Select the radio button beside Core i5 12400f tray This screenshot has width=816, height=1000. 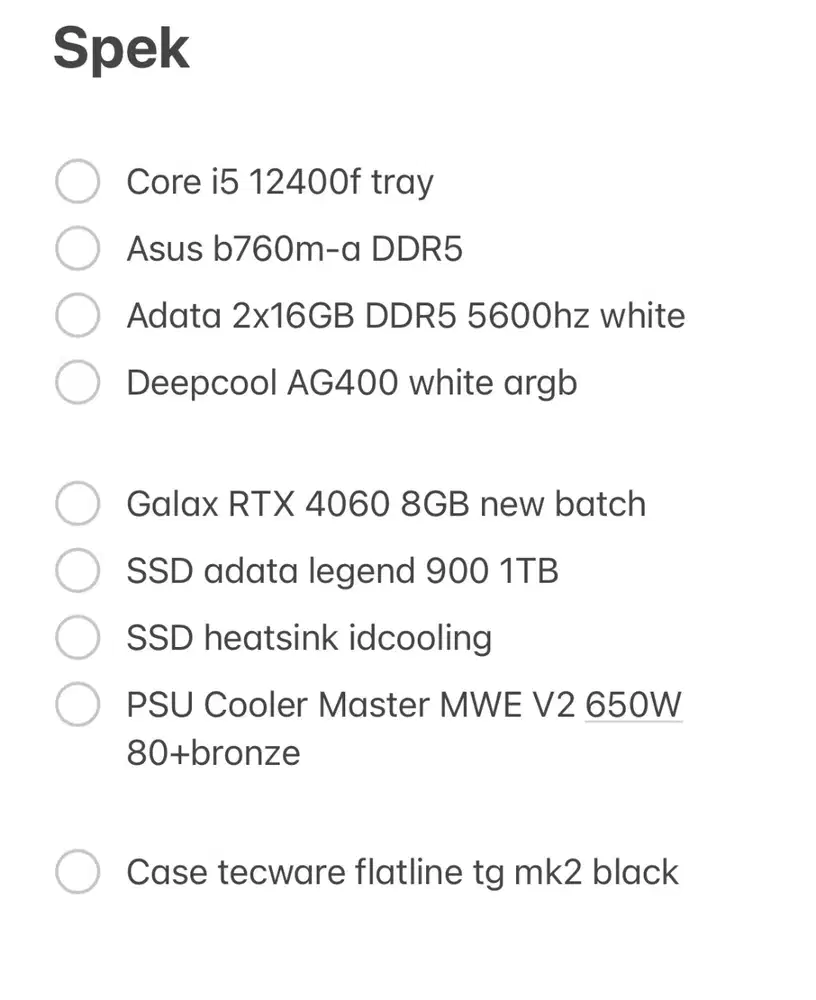coord(77,182)
